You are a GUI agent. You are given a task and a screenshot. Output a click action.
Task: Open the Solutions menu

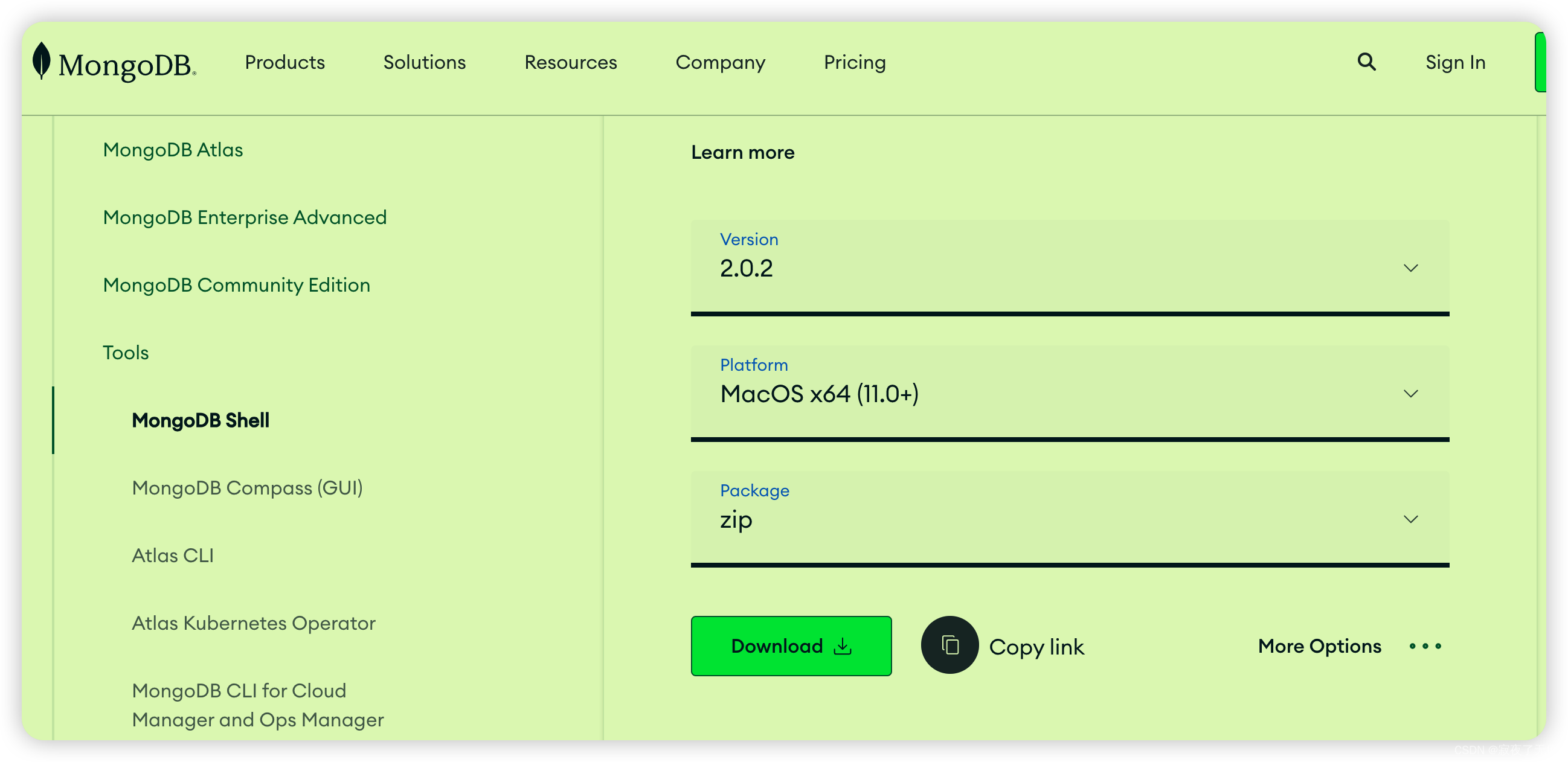coord(424,62)
